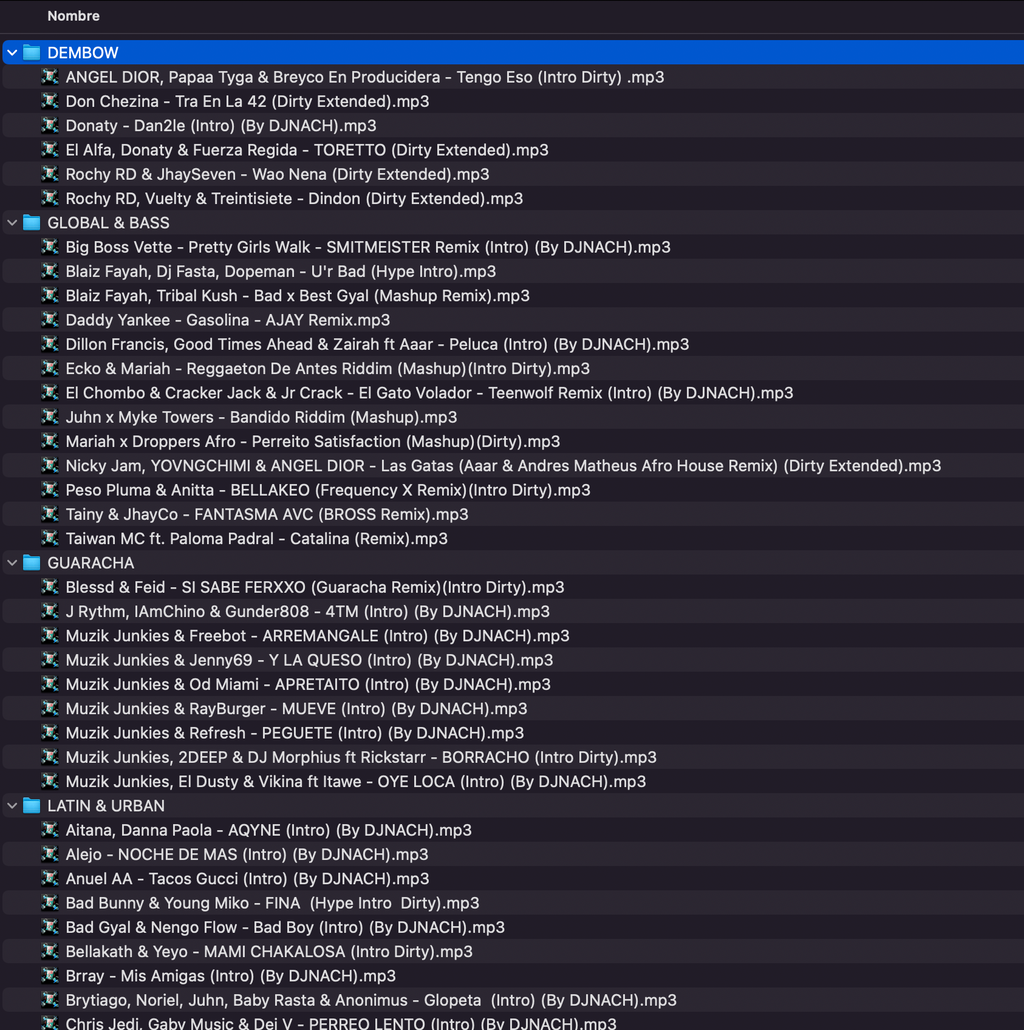1024x1030 pixels.
Task: Select the GLOBAL & BASS folder name
Action: (108, 223)
